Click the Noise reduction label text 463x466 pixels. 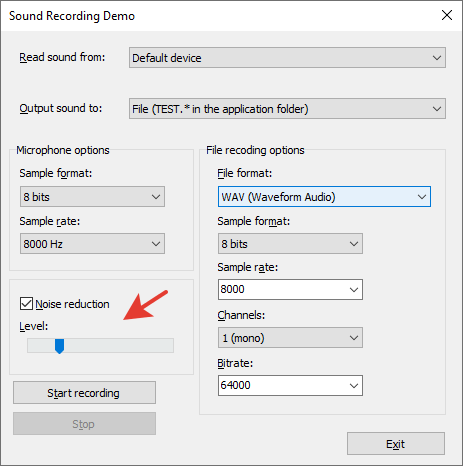pyautogui.click(x=72, y=304)
